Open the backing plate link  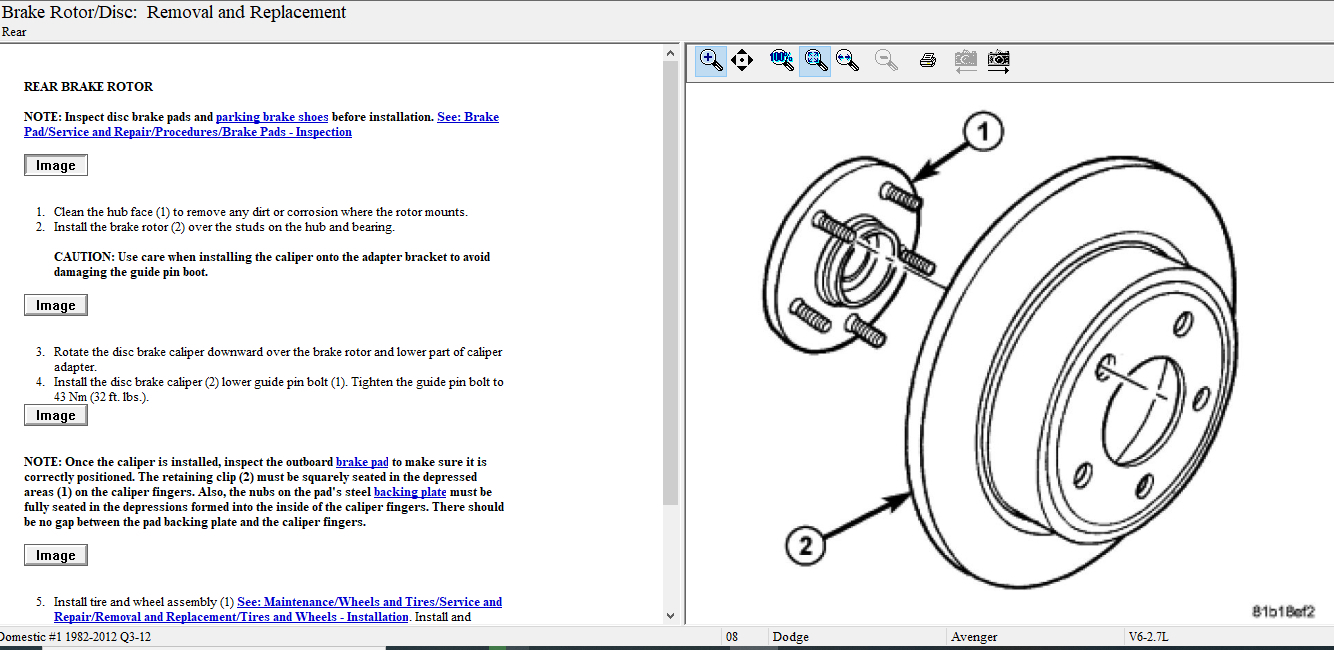point(410,492)
